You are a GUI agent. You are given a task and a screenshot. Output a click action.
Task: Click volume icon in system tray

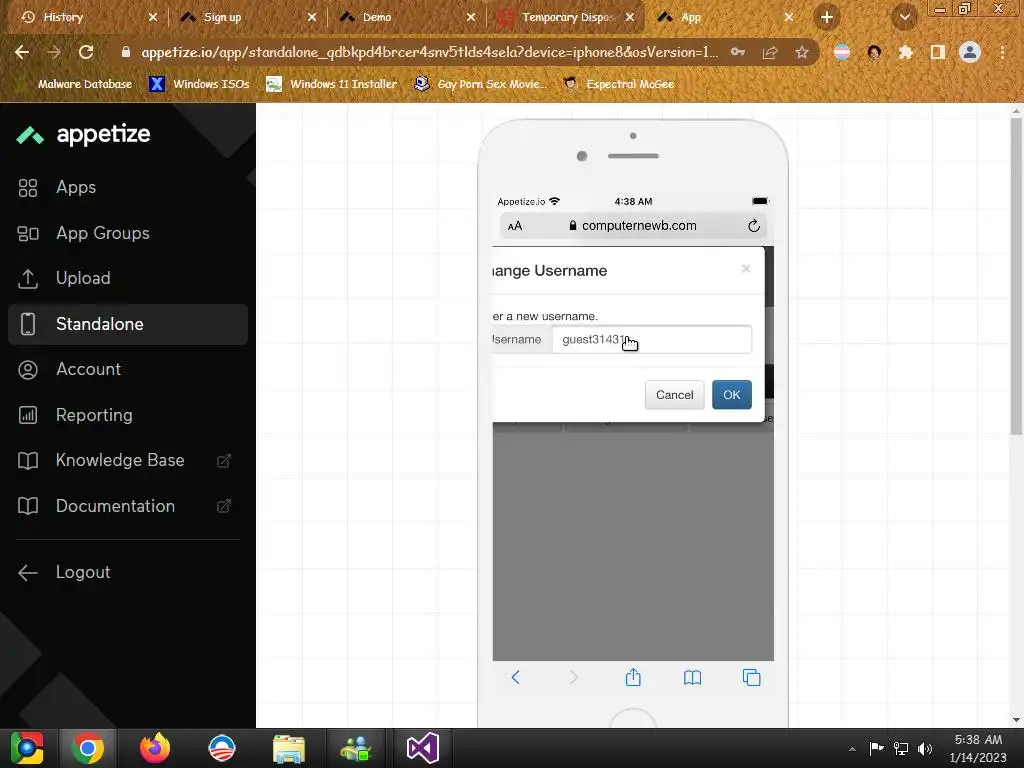pyautogui.click(x=925, y=748)
